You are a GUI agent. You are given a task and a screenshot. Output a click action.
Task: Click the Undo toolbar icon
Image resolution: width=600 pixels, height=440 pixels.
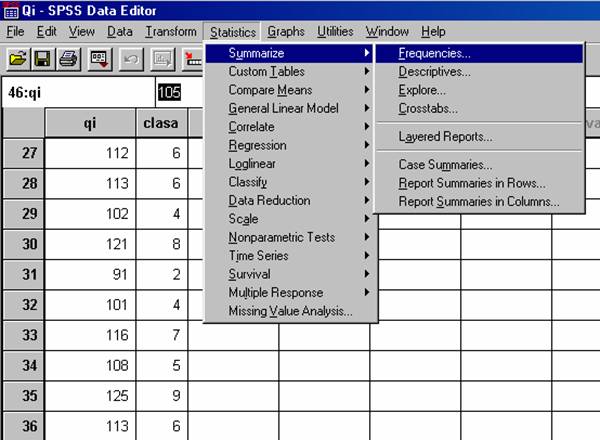[x=133, y=59]
